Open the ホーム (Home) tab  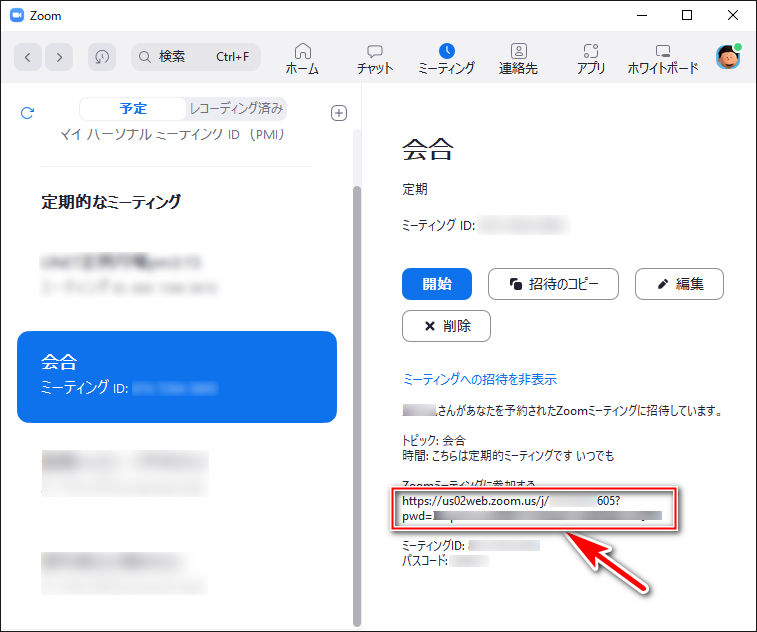coord(302,58)
